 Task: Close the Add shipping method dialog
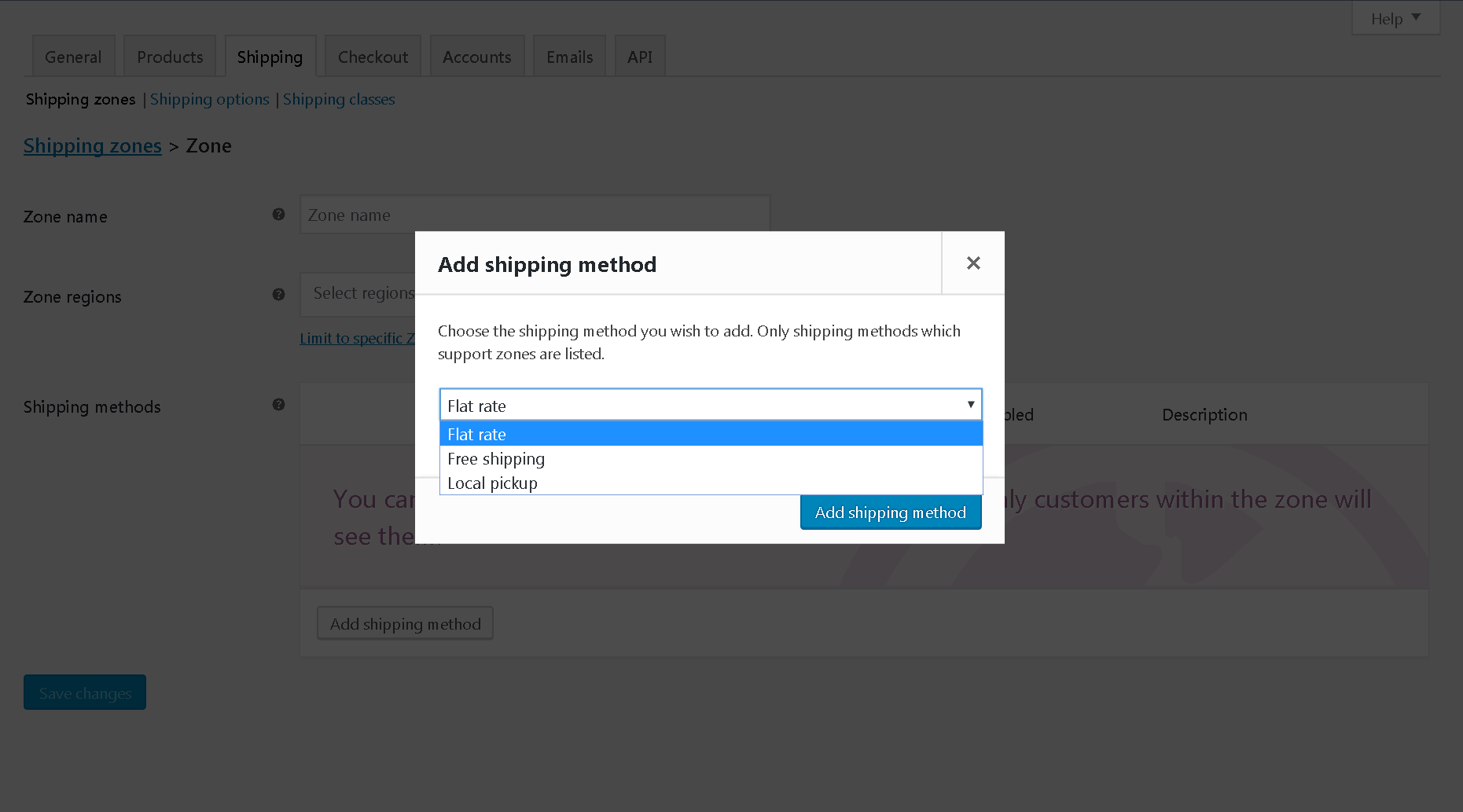coord(973,263)
